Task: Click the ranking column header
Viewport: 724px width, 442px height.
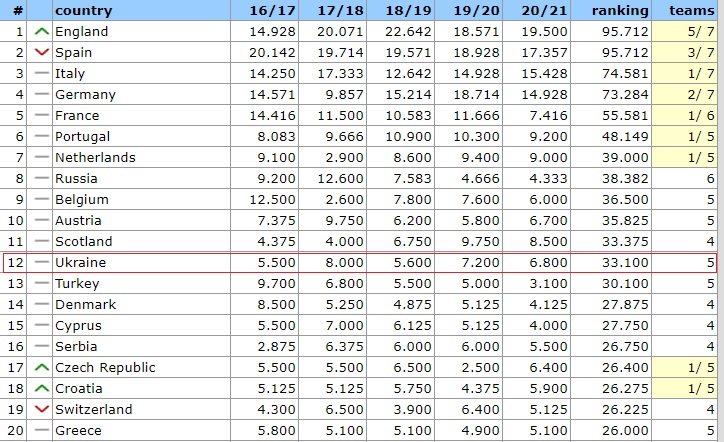Action: point(620,11)
